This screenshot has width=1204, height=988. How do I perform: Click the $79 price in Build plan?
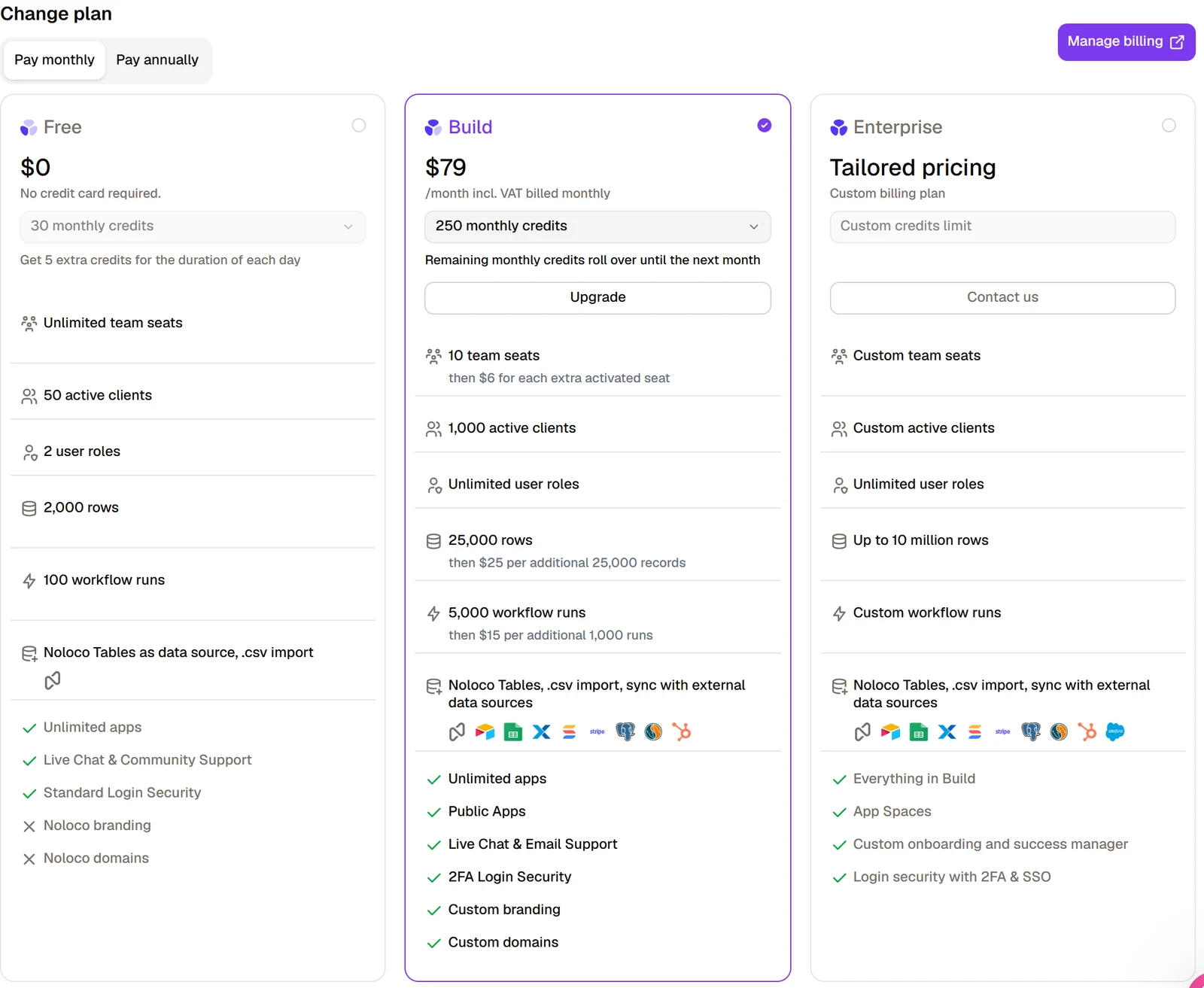(x=445, y=167)
